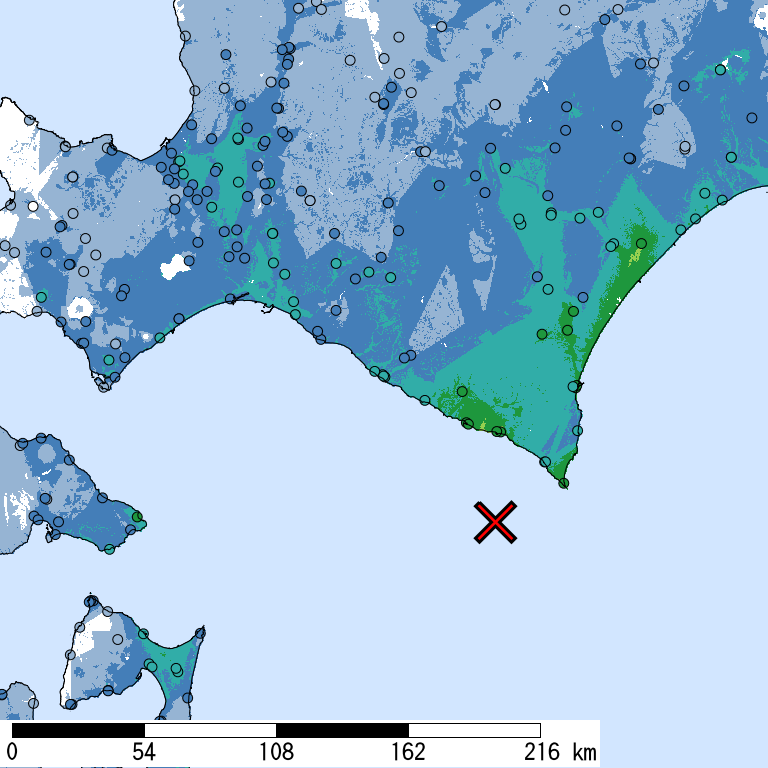Click the yellow-green high-intensity patch near the east coast
Viewport: 768px width, 768px height.
635,255
